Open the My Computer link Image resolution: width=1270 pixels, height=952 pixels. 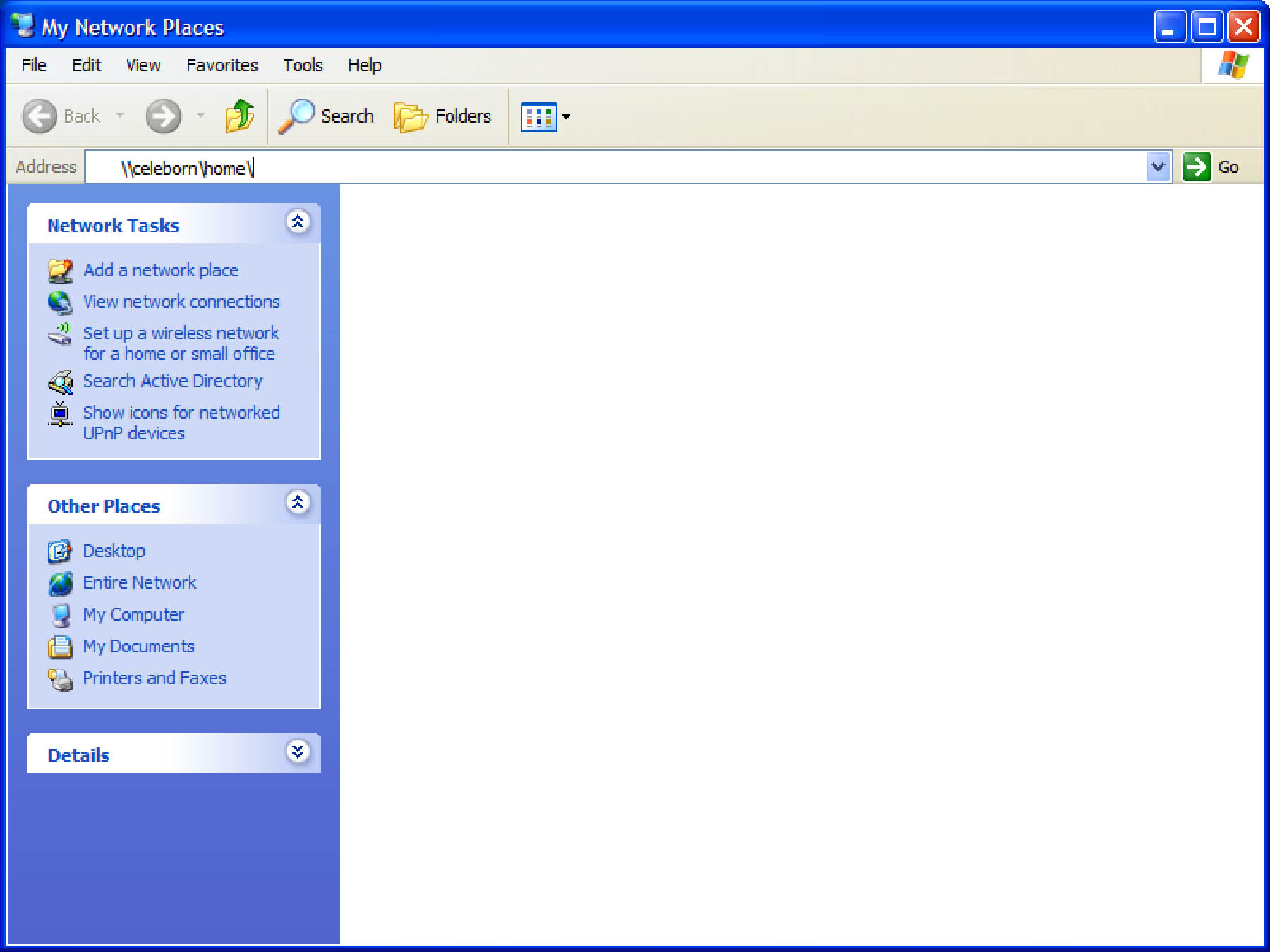[133, 614]
